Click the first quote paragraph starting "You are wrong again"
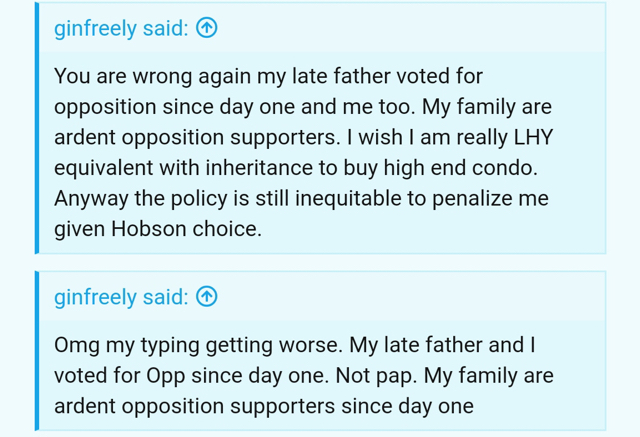 [x=303, y=152]
